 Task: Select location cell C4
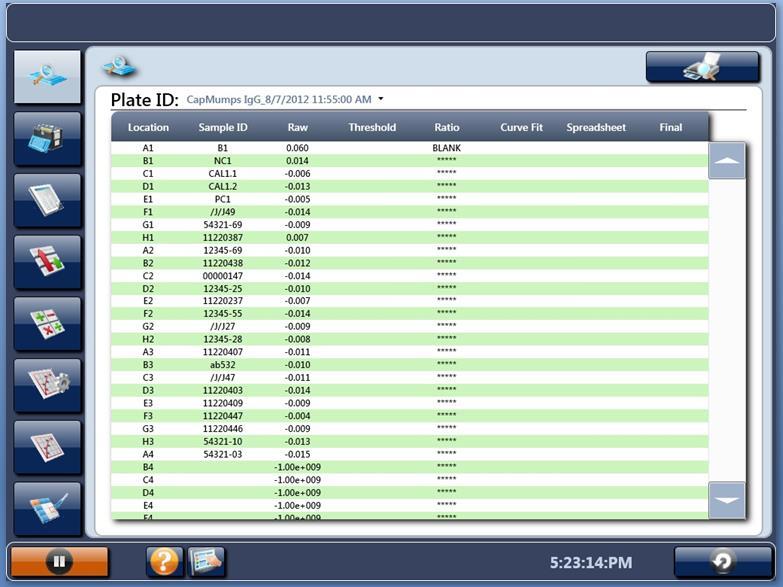pyautogui.click(x=148, y=480)
